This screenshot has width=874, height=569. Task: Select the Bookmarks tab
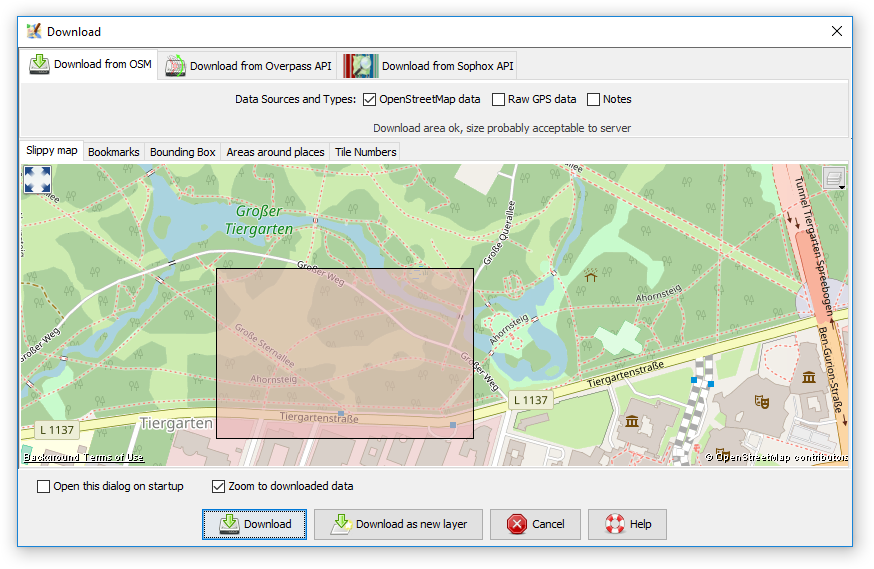[x=113, y=152]
